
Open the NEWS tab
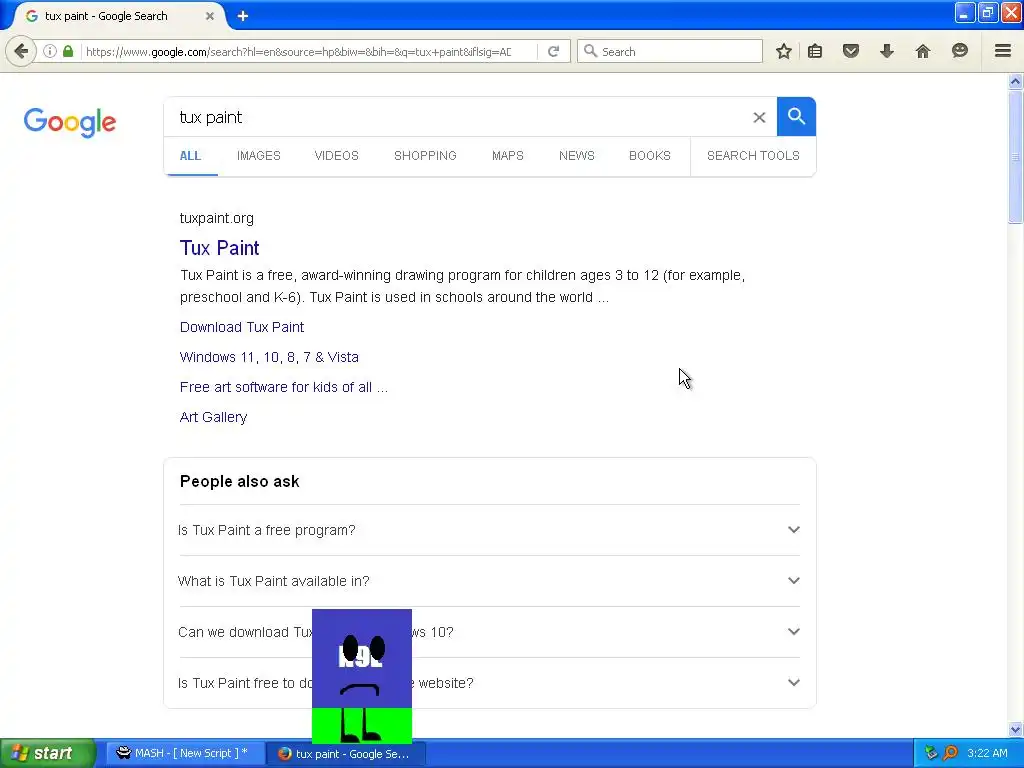pos(577,155)
